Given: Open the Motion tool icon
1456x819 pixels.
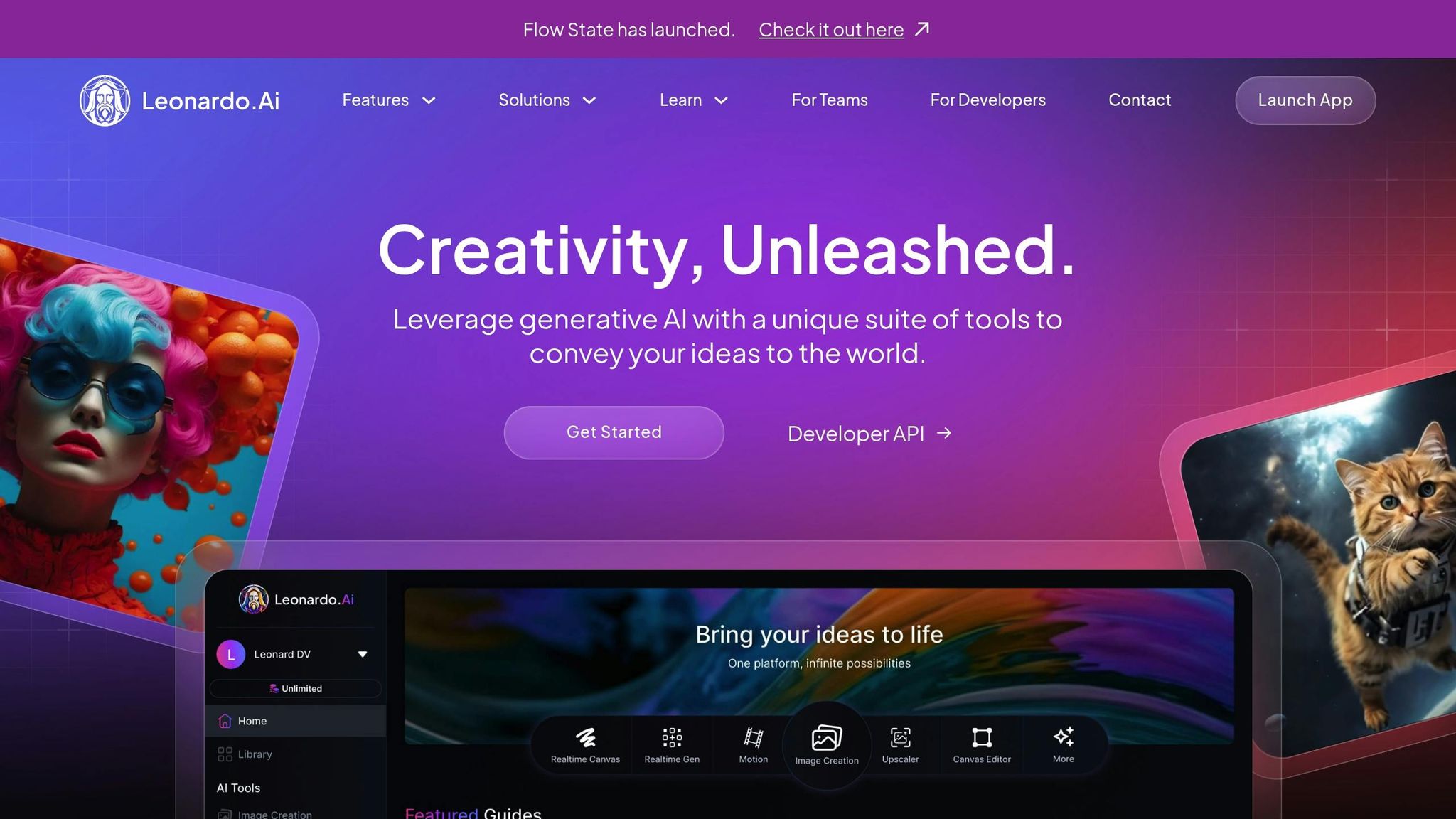Looking at the screenshot, I should 754,737.
